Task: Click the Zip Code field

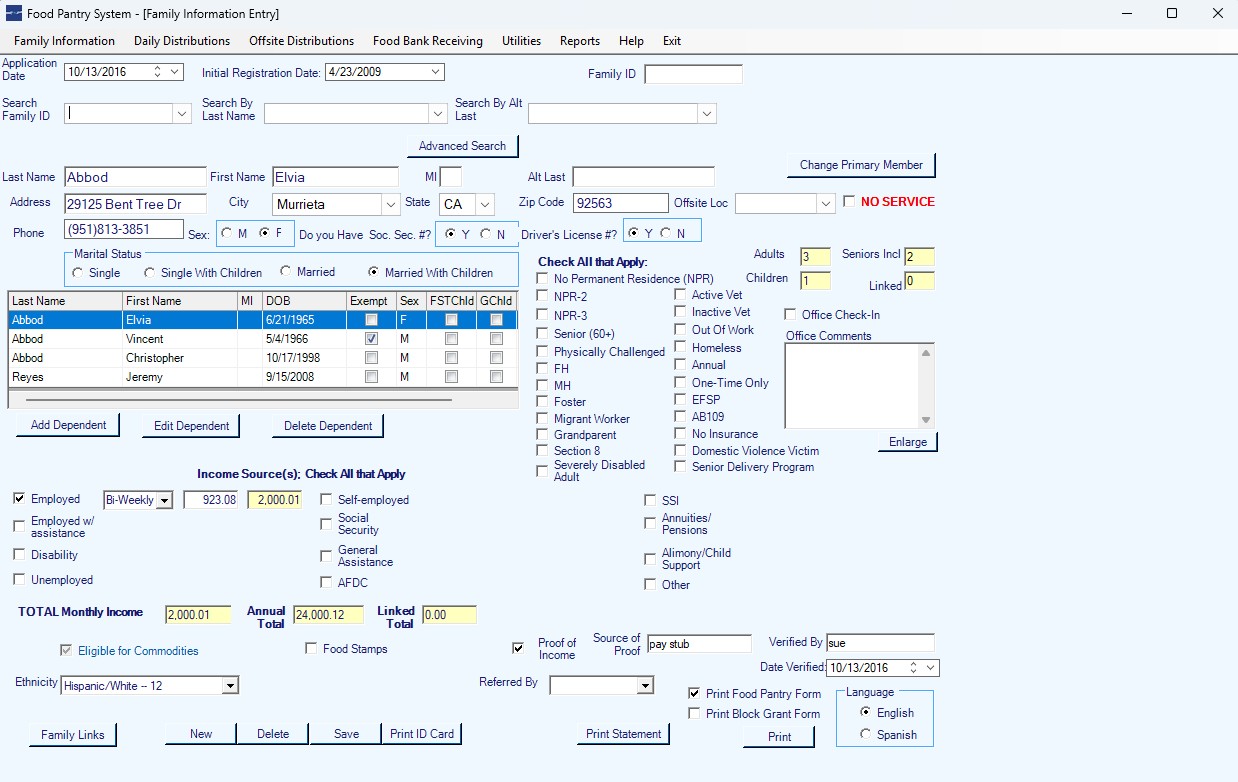Action: [x=620, y=203]
